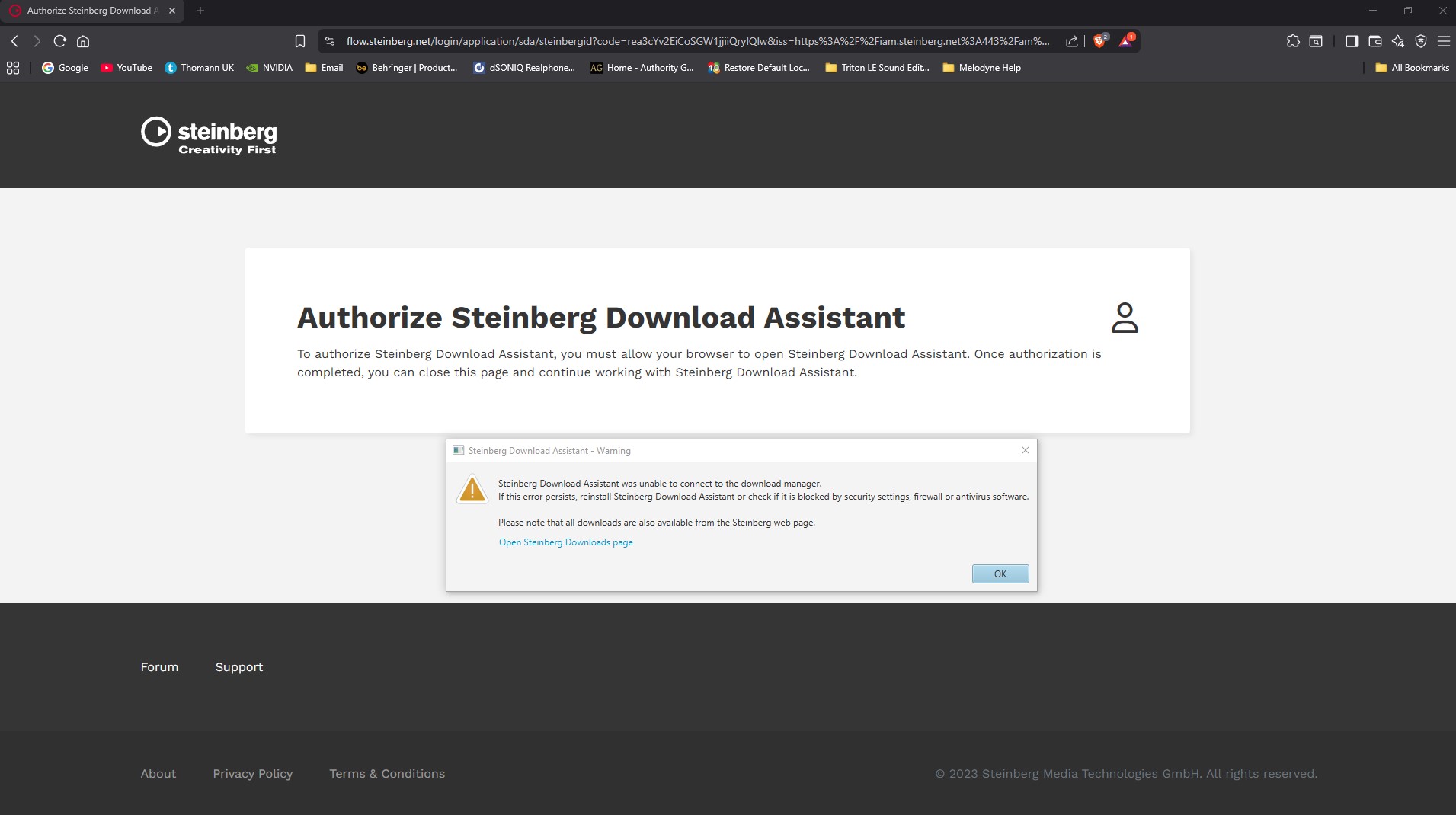Image resolution: width=1456 pixels, height=815 pixels.
Task: Expand the Email bookmarks folder
Action: tap(324, 68)
